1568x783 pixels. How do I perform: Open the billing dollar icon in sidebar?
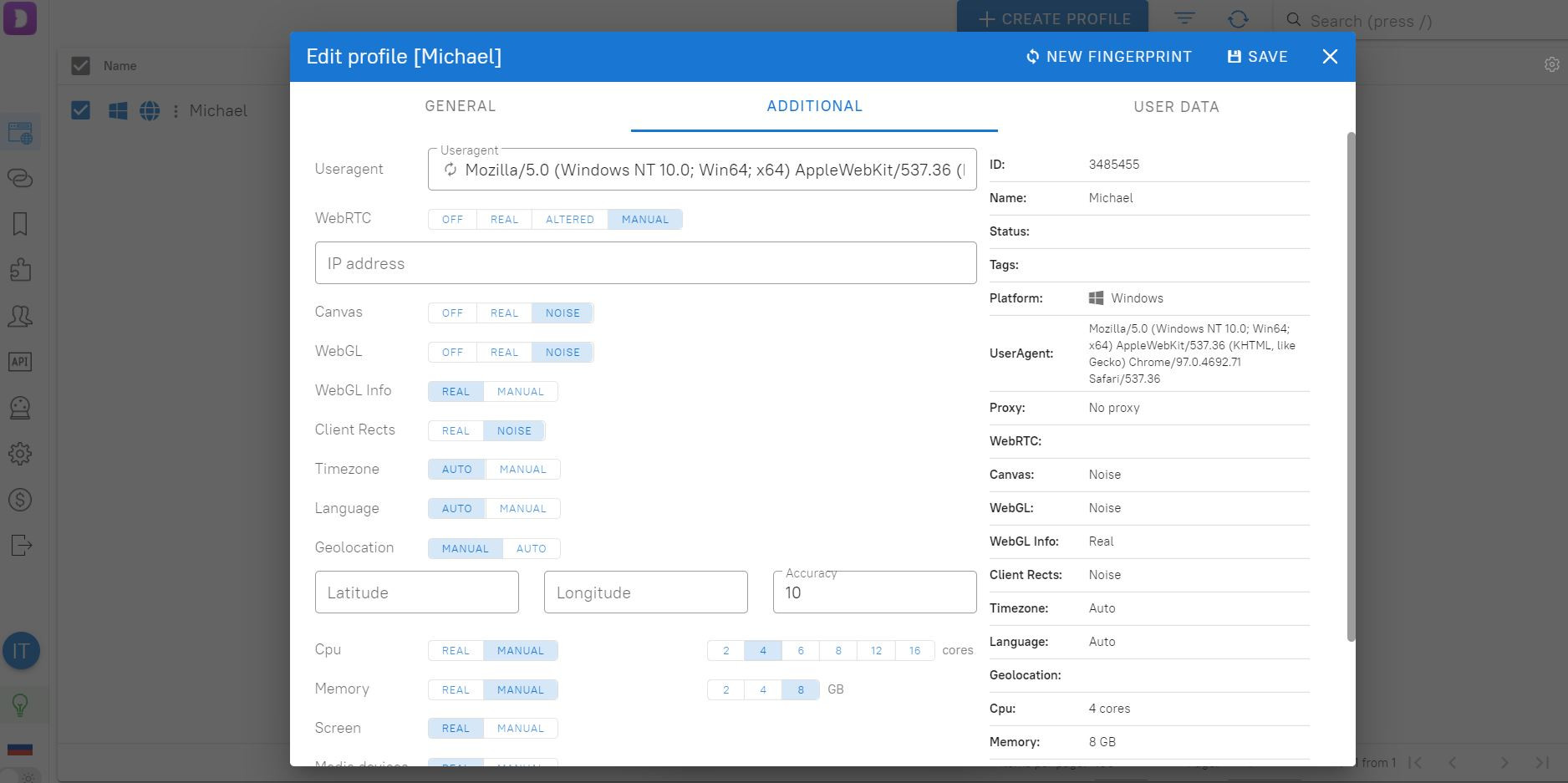(x=20, y=500)
